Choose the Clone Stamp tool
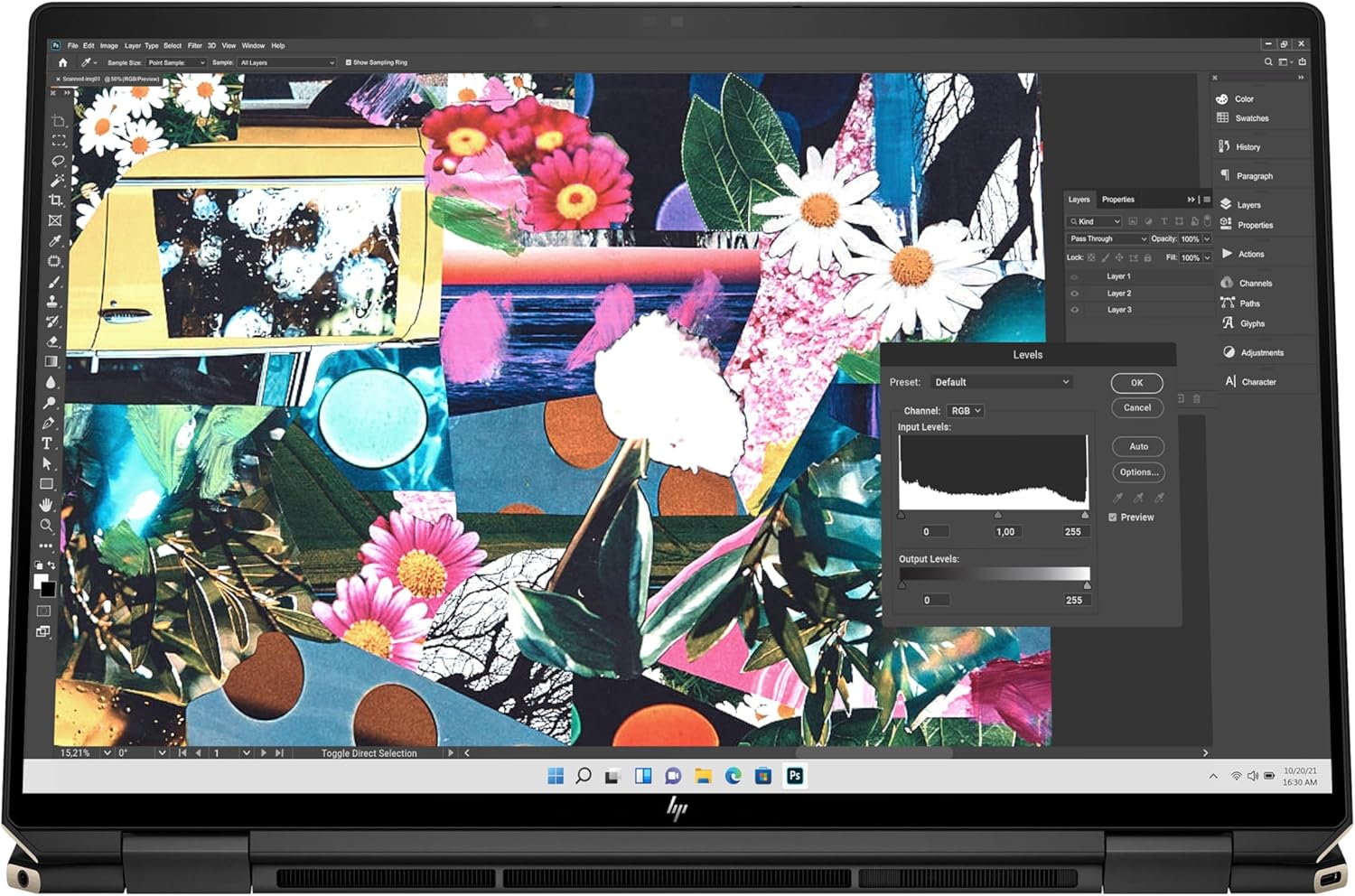This screenshot has height=896, width=1355. pyautogui.click(x=53, y=302)
